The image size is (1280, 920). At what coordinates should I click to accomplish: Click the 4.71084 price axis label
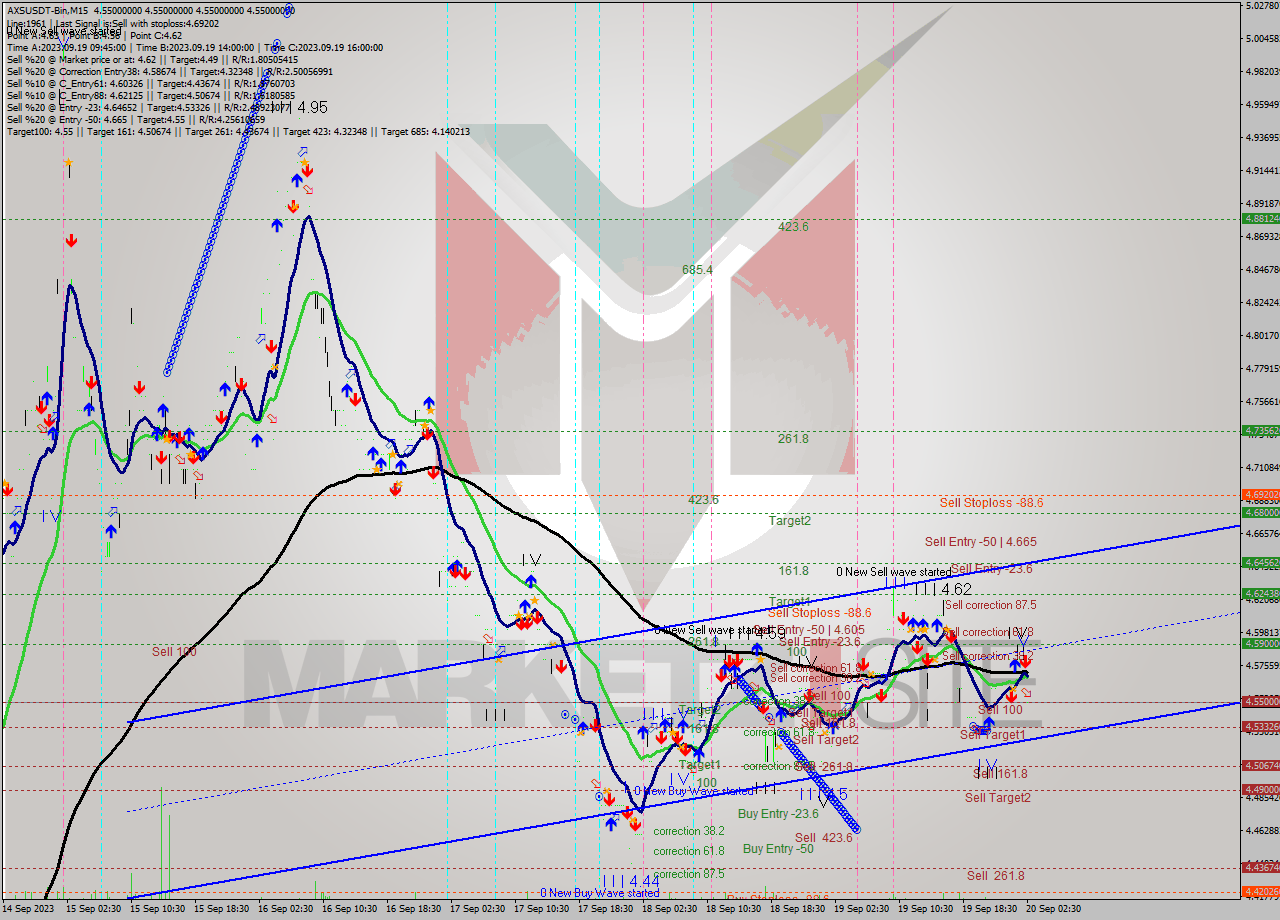point(1261,467)
